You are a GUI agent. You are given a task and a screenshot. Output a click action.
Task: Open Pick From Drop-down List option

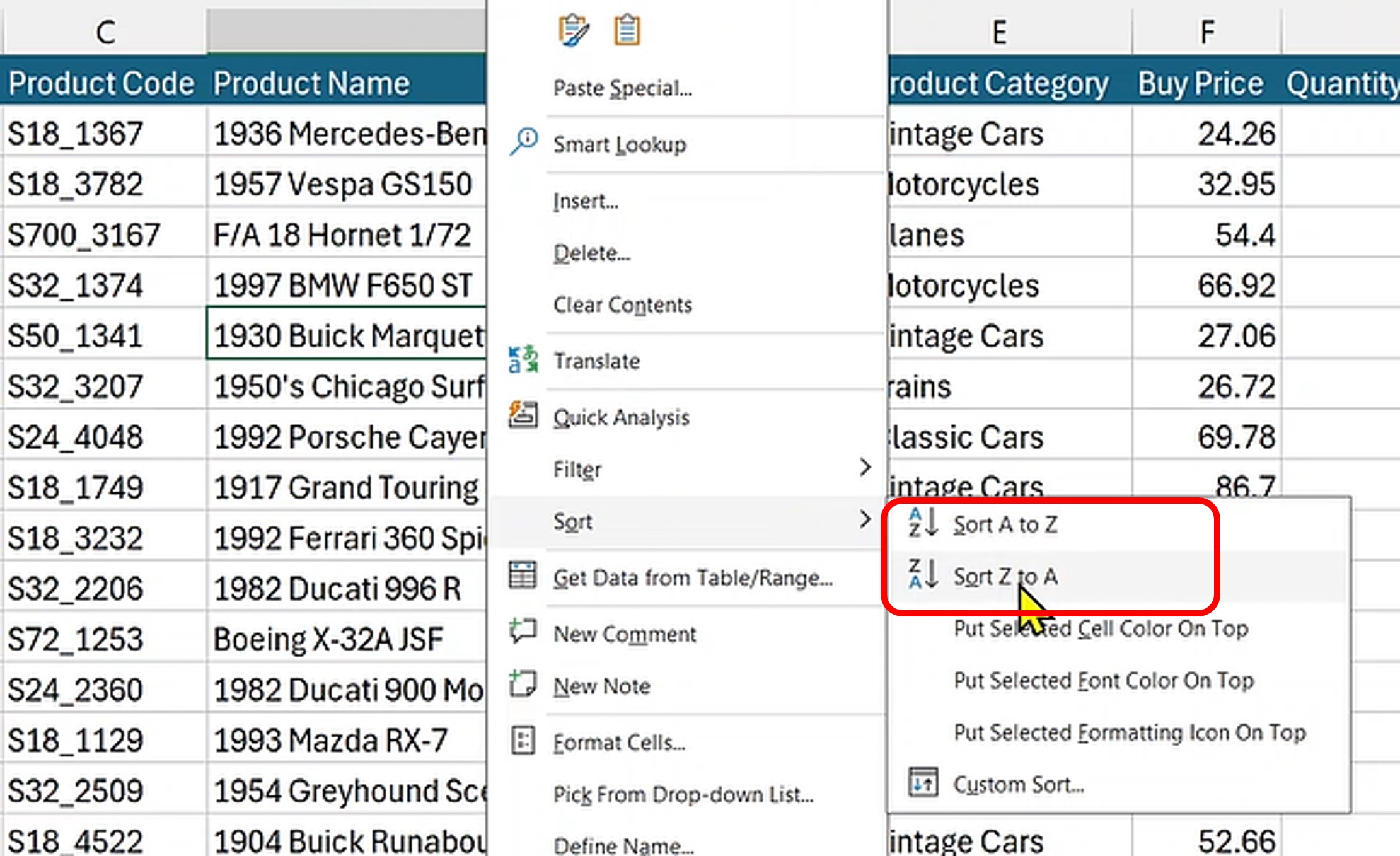point(683,795)
